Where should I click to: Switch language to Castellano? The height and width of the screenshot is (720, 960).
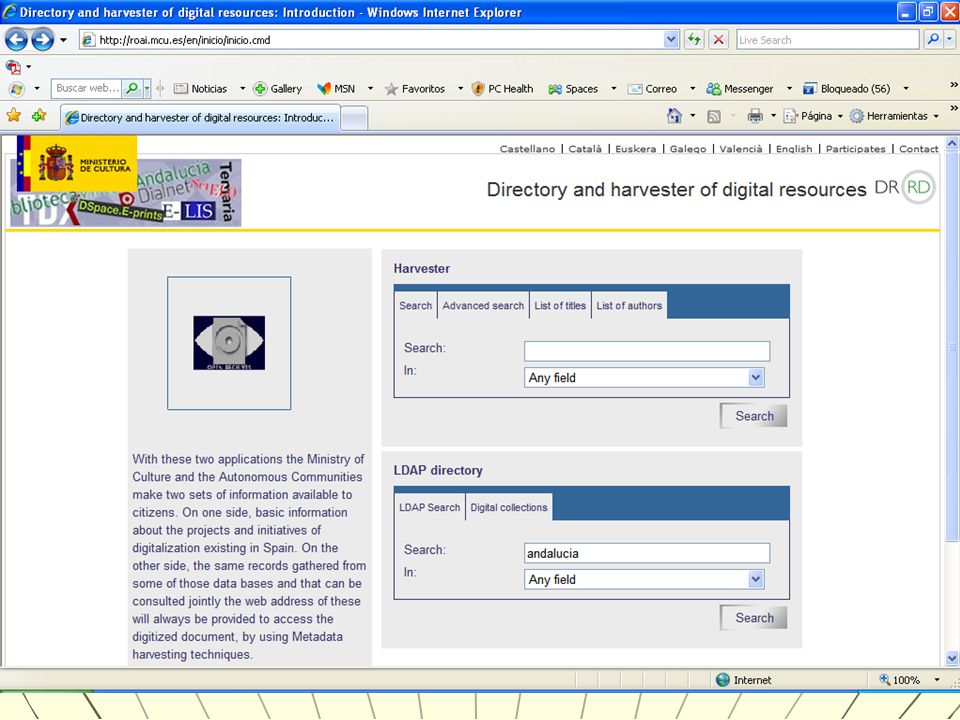[x=527, y=149]
